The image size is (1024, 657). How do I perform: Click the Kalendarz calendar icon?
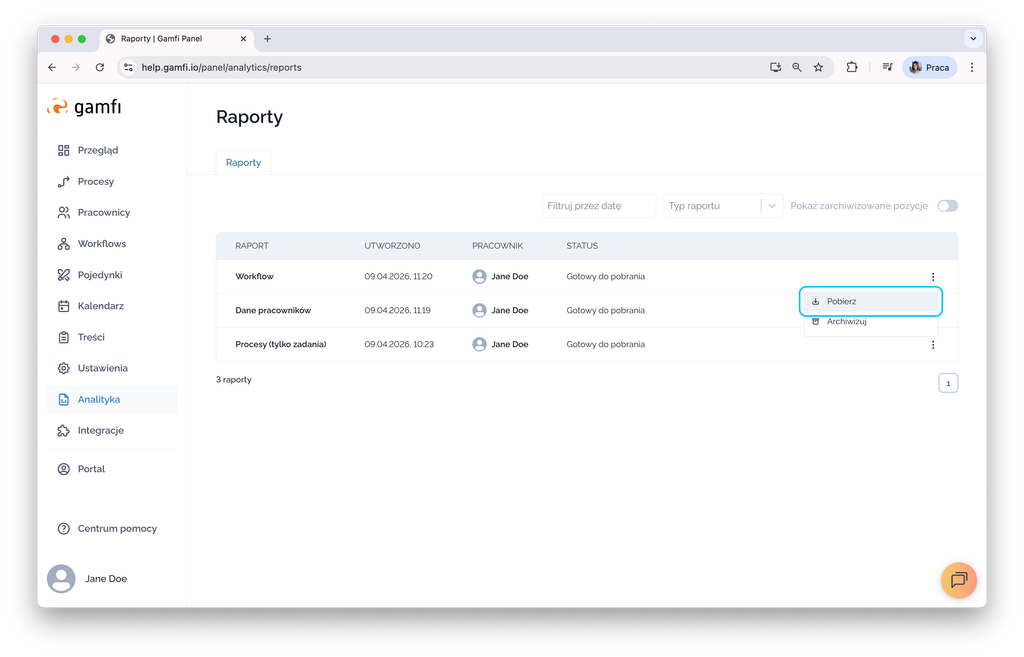64,306
